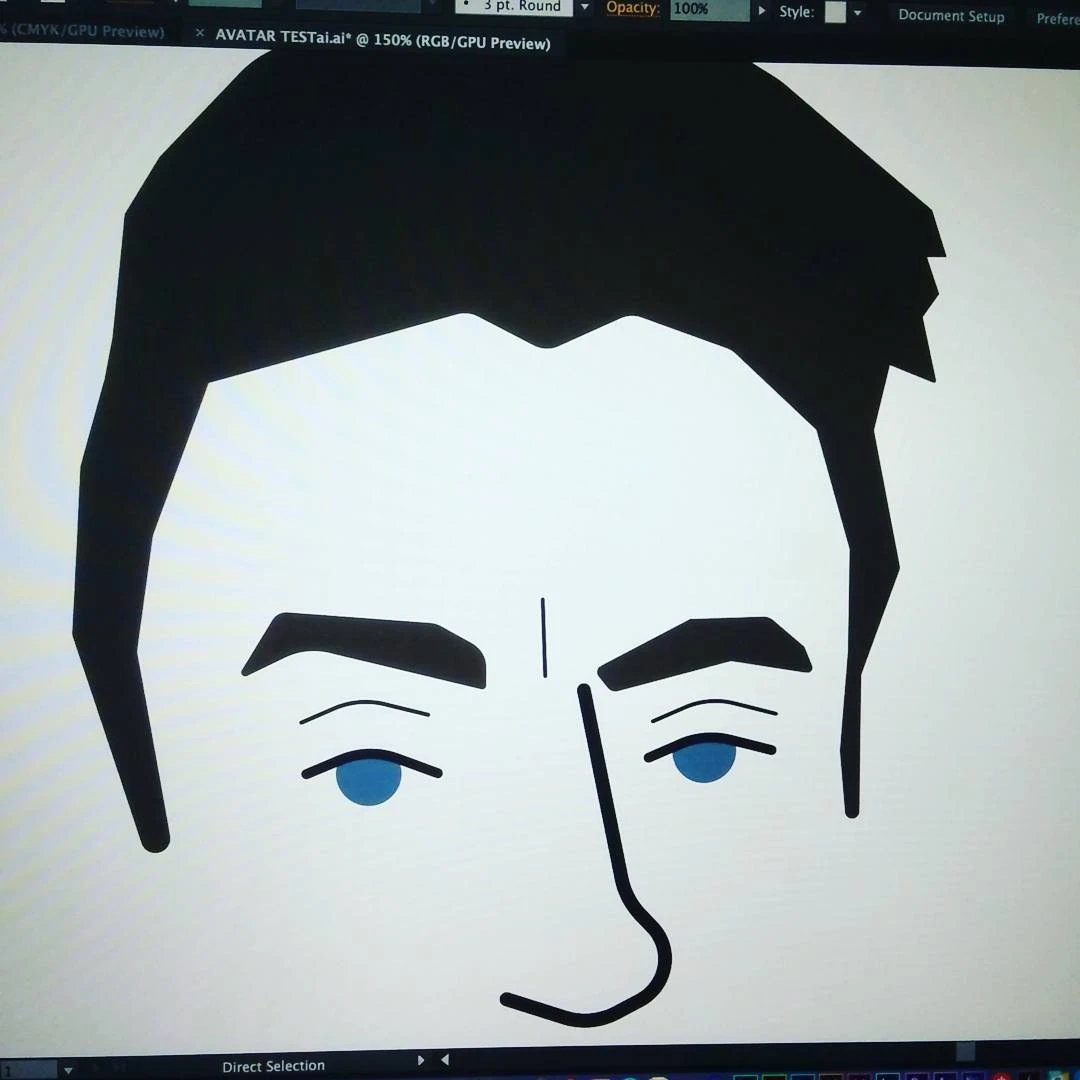
Task: Open the 3 pt. Round brush dropdown
Action: 585,8
